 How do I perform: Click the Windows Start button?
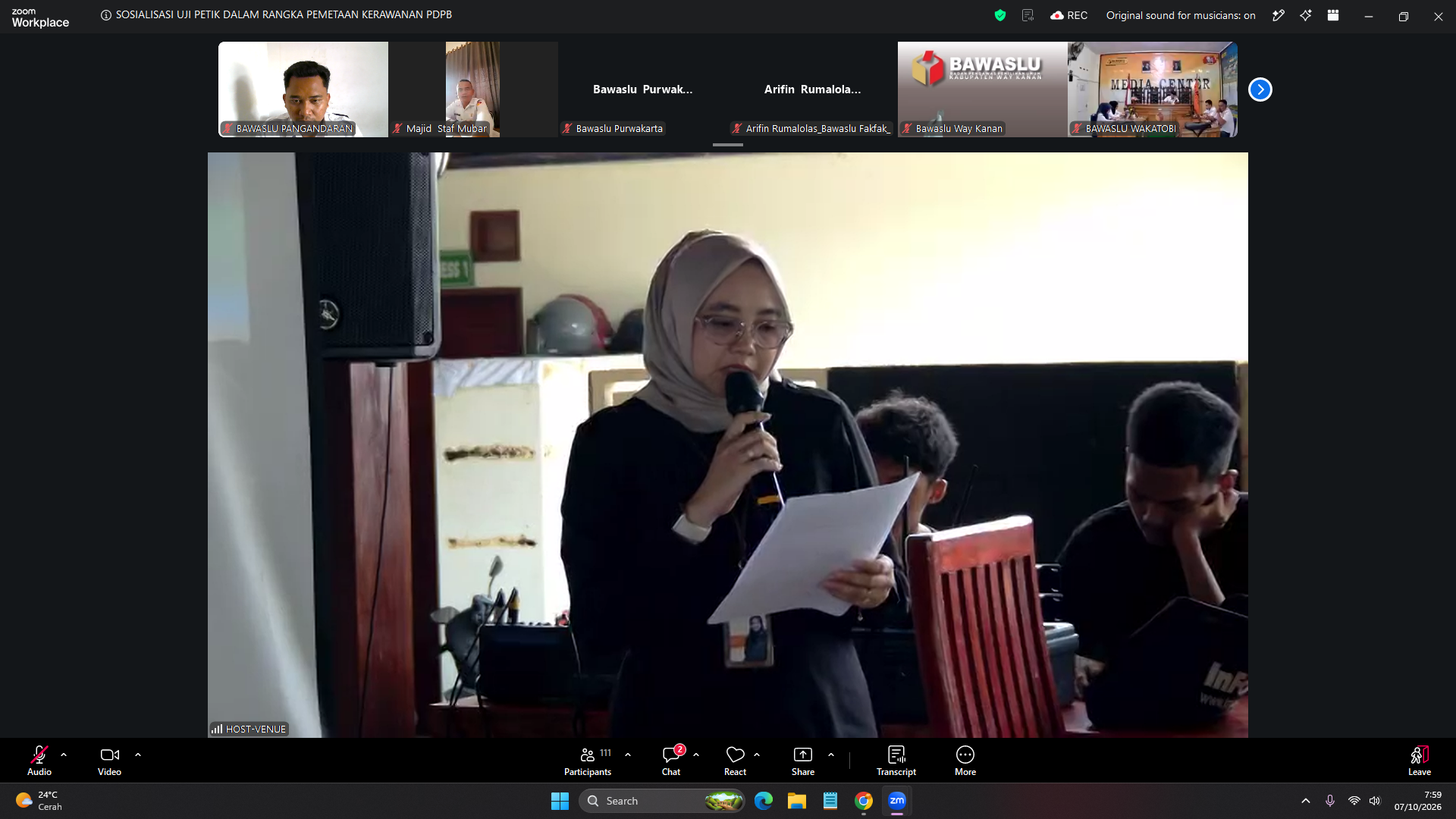(x=560, y=801)
